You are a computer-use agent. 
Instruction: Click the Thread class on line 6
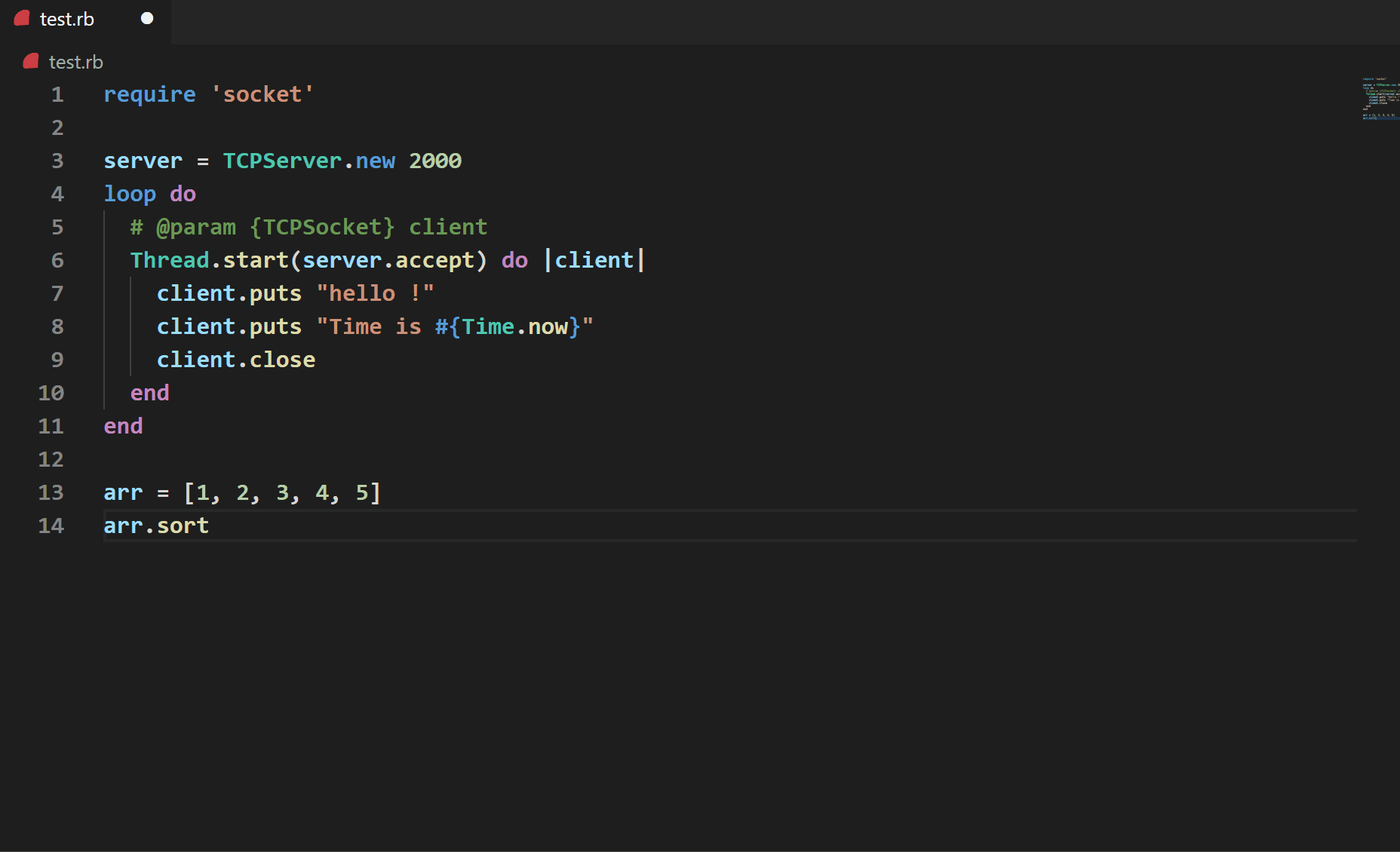pyautogui.click(x=170, y=261)
